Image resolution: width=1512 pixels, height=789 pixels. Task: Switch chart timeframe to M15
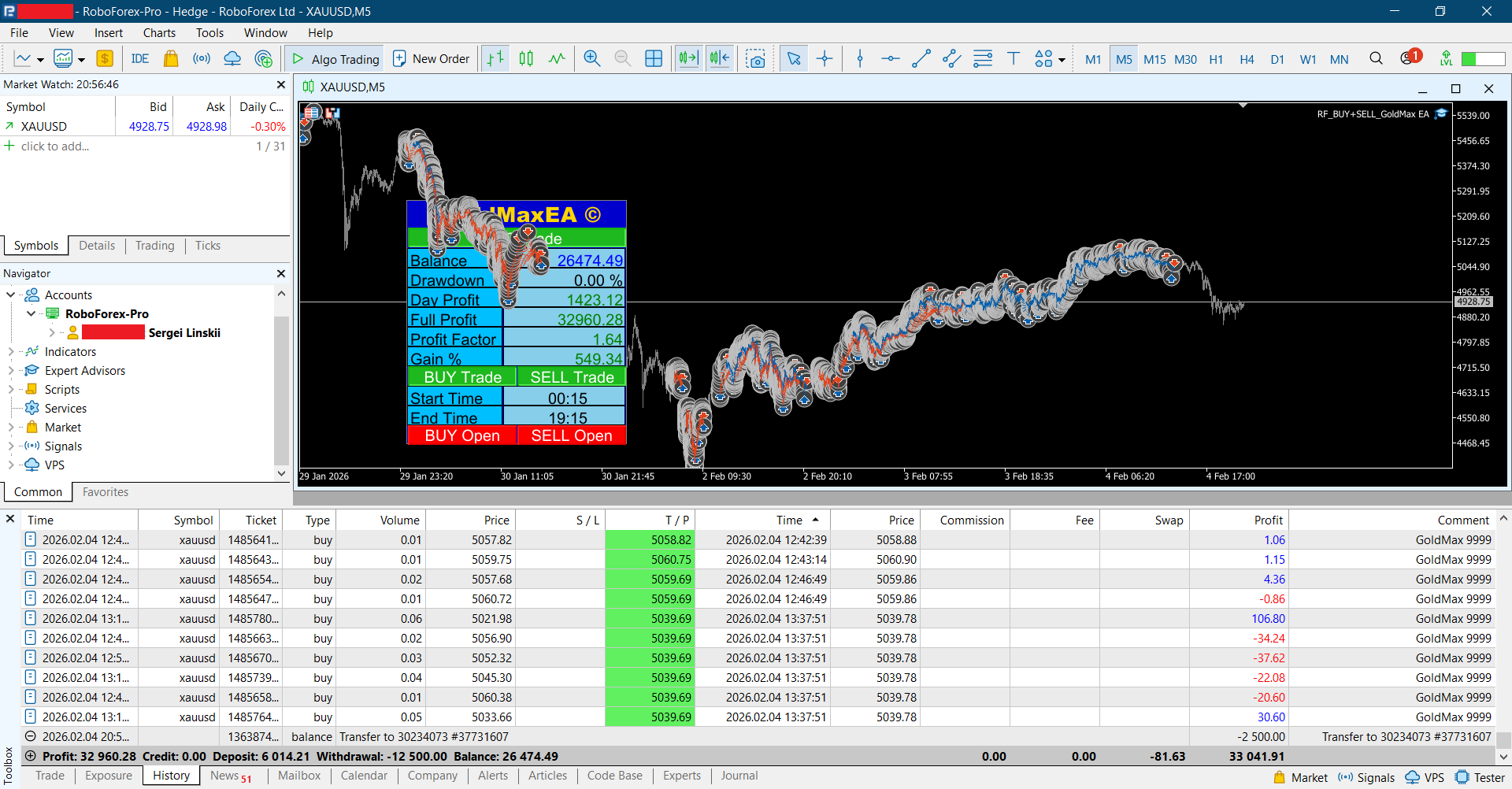(x=1154, y=60)
